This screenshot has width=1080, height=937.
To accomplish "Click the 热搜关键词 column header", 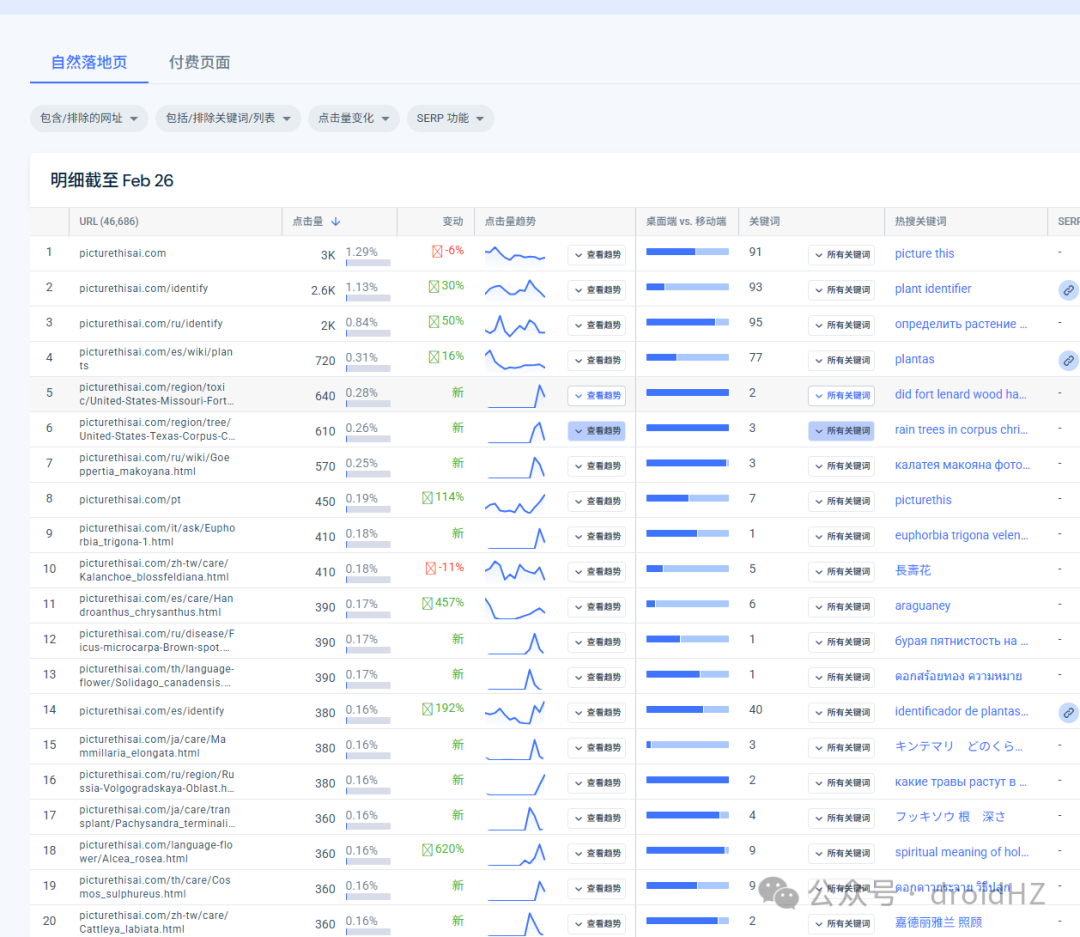I will pos(920,221).
